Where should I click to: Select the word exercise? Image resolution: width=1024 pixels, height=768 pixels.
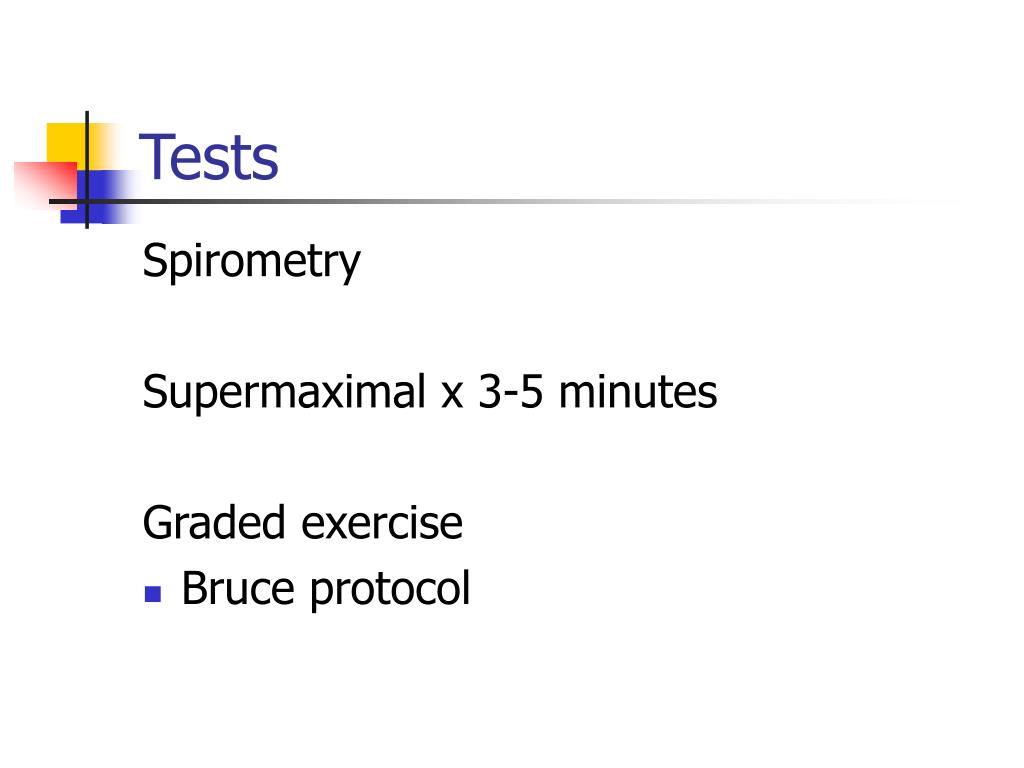pyautogui.click(x=382, y=524)
